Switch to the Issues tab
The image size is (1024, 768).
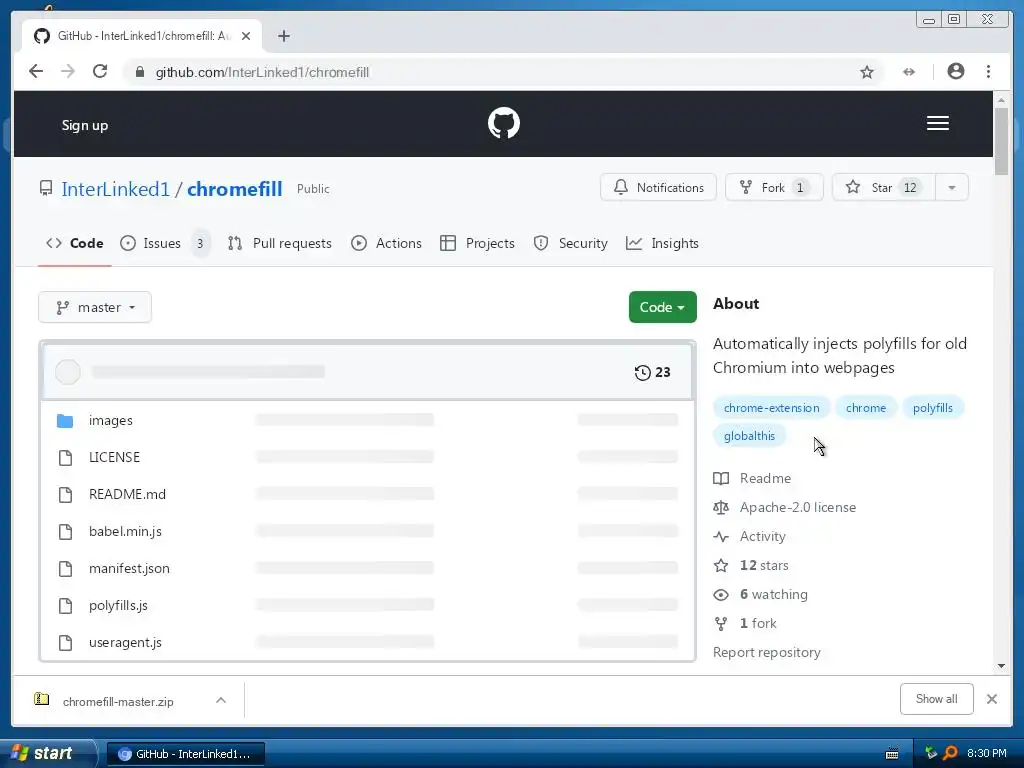coord(165,244)
